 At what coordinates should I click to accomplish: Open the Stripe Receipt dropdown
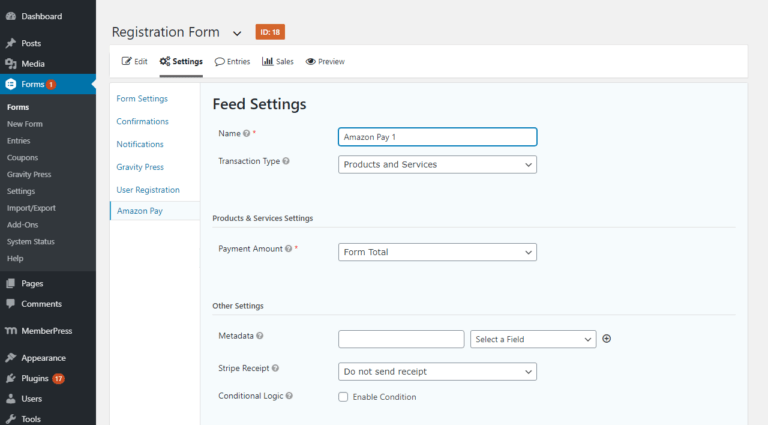point(437,372)
